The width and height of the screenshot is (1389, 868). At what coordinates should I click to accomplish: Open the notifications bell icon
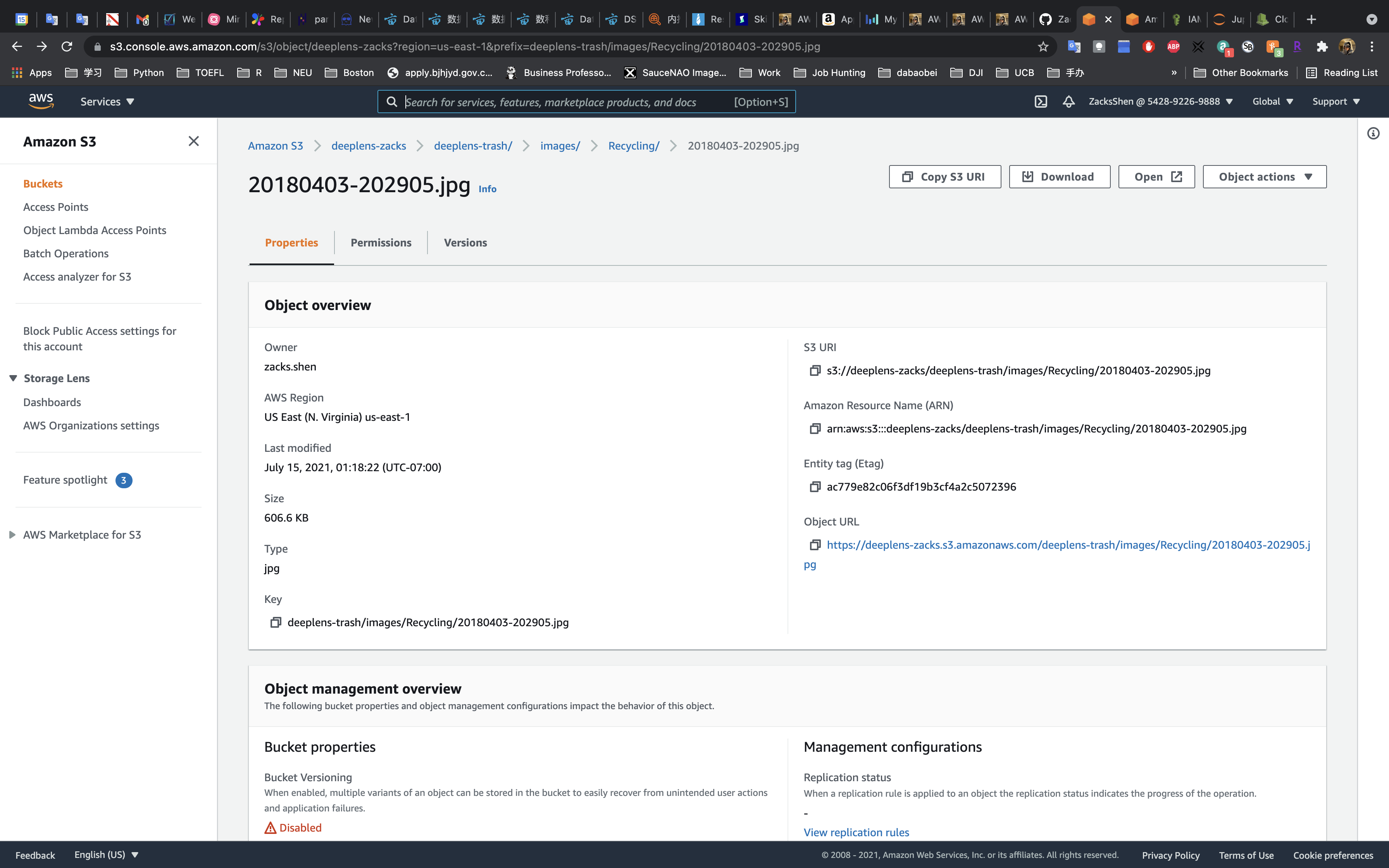coord(1068,102)
